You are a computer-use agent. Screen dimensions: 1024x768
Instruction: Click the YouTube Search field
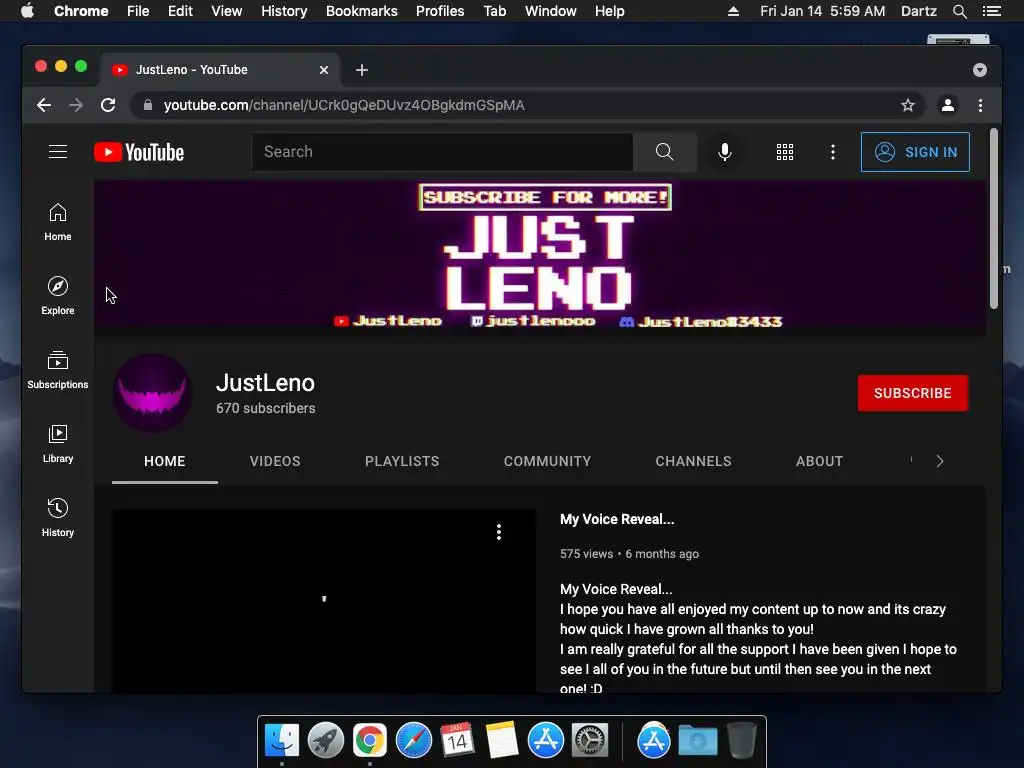click(x=442, y=152)
